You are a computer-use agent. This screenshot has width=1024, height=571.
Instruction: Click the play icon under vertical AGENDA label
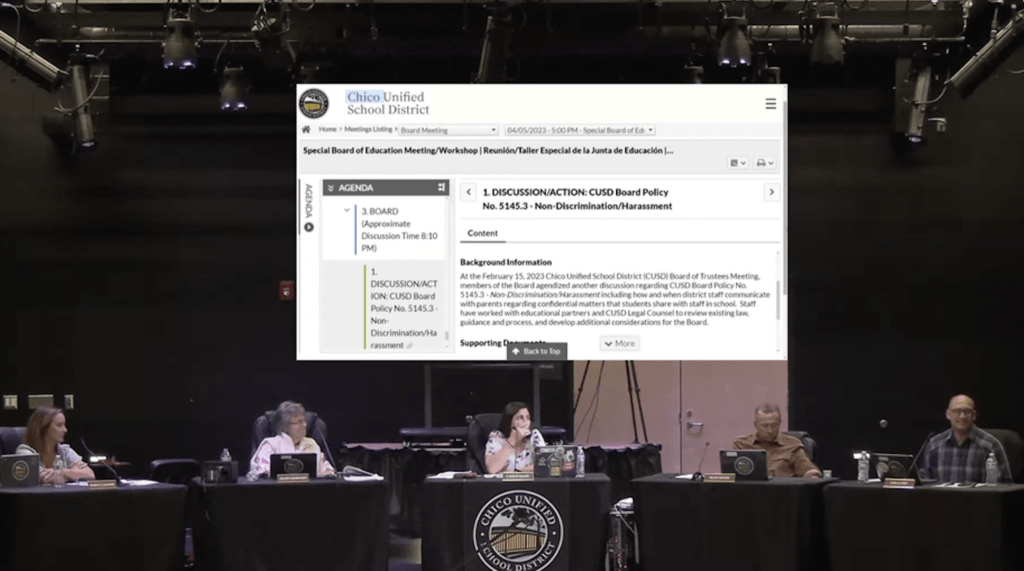[309, 227]
